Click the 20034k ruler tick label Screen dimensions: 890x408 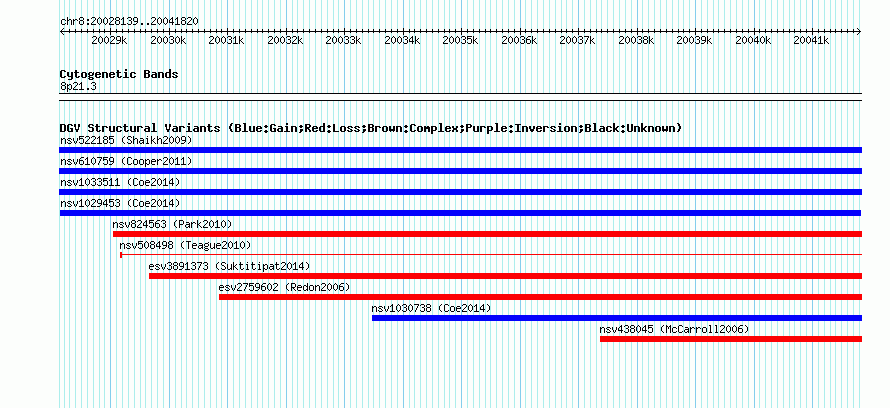(402, 41)
